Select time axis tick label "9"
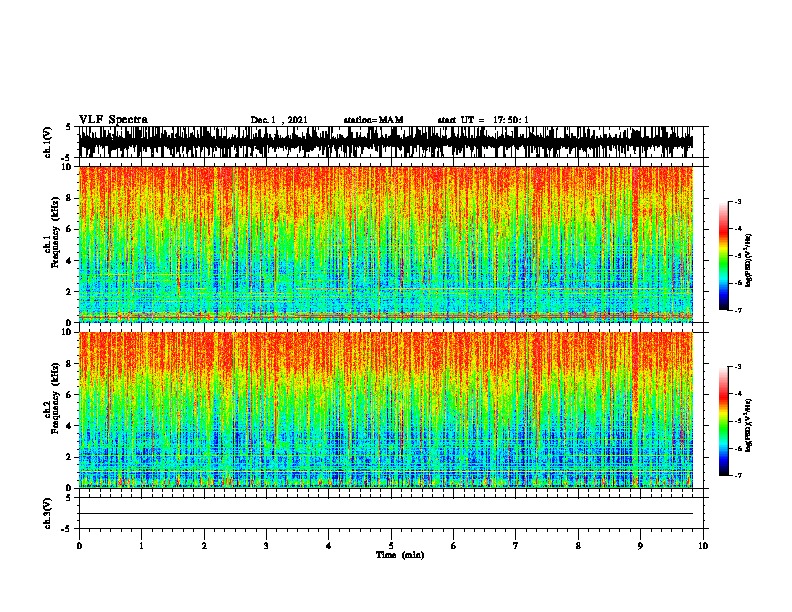Image resolution: width=792 pixels, height=612 pixels. pyautogui.click(x=640, y=546)
